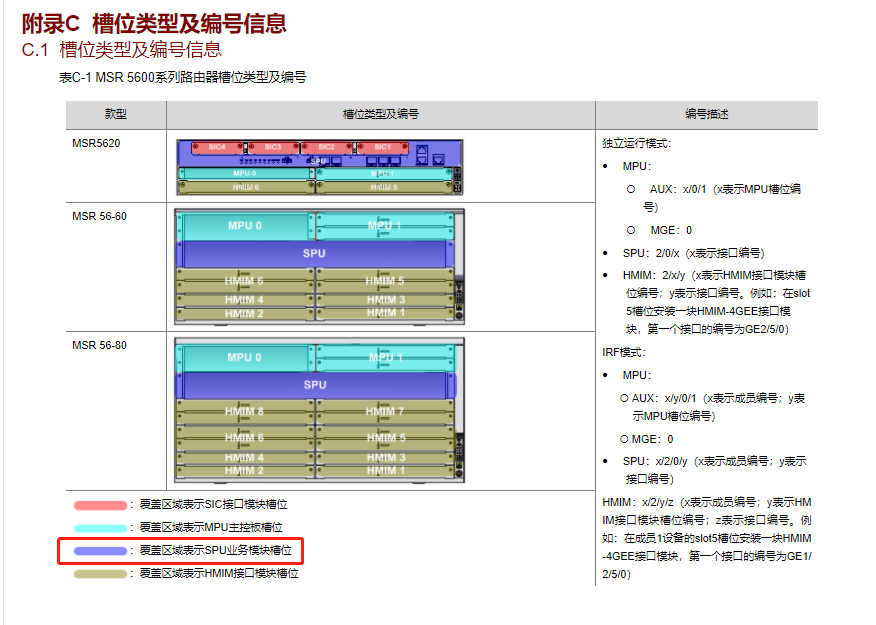876x625 pixels.
Task: Click HMIM 7 slot in MSR 56-80 diagram
Action: tap(384, 412)
